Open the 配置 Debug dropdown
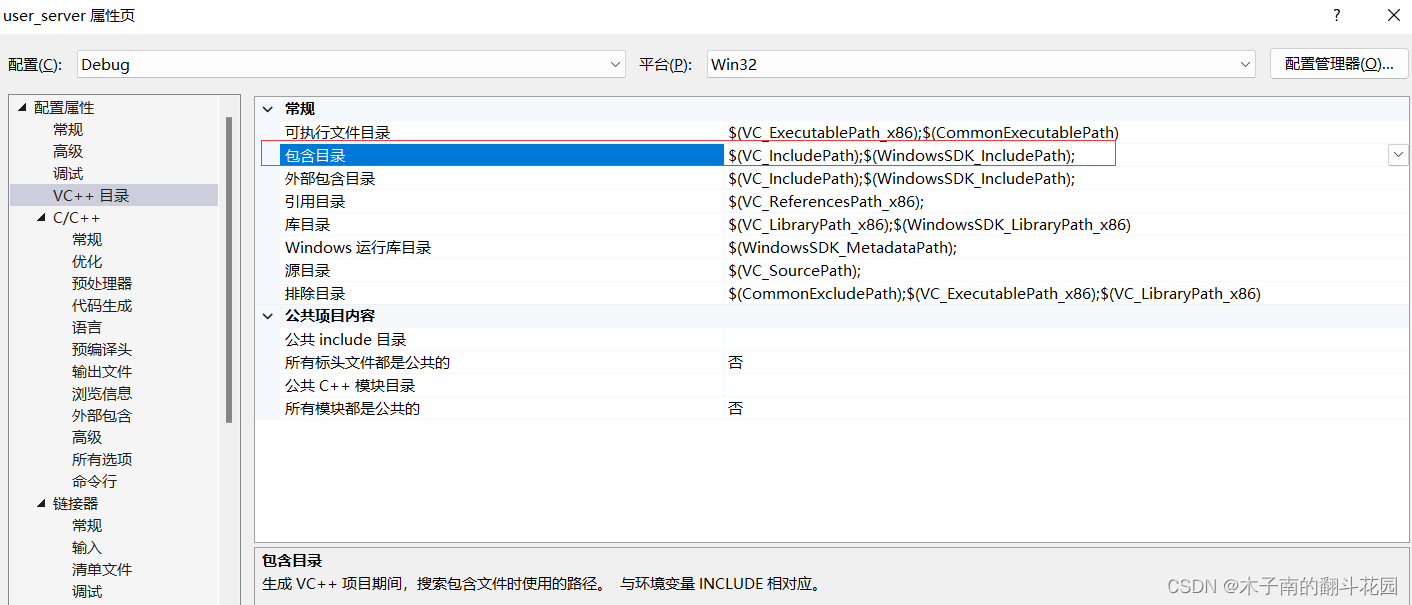This screenshot has height=605, width=1412. pyautogui.click(x=617, y=63)
